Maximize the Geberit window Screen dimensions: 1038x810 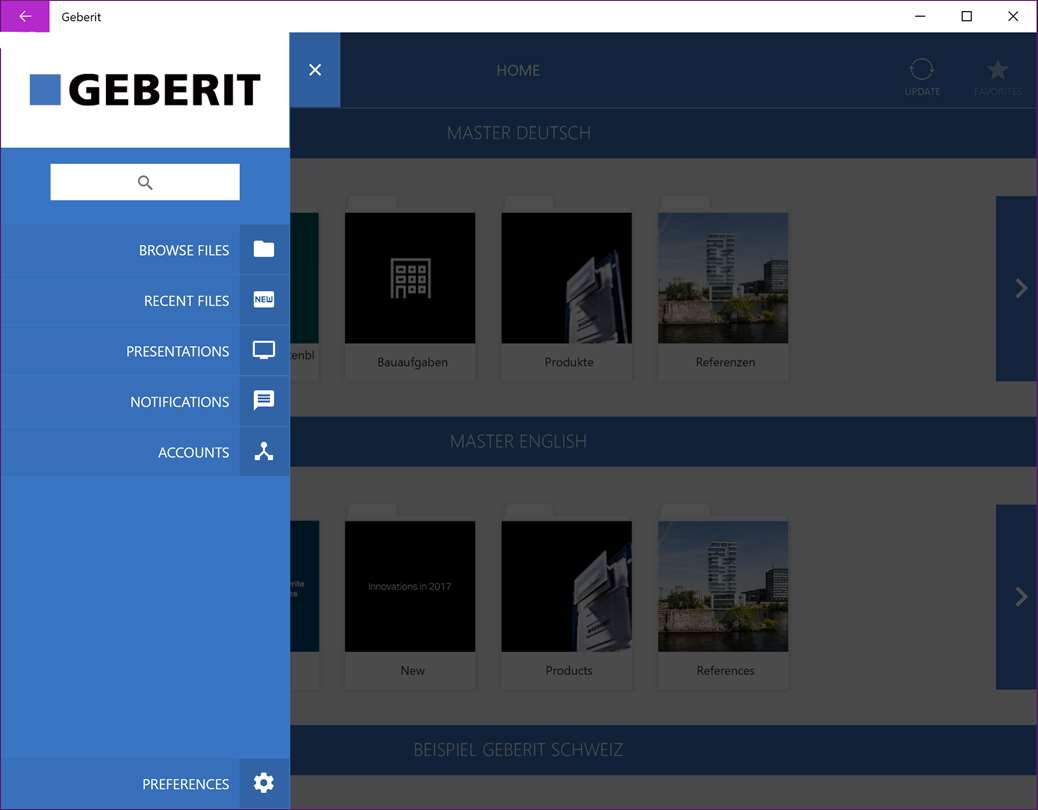point(967,17)
